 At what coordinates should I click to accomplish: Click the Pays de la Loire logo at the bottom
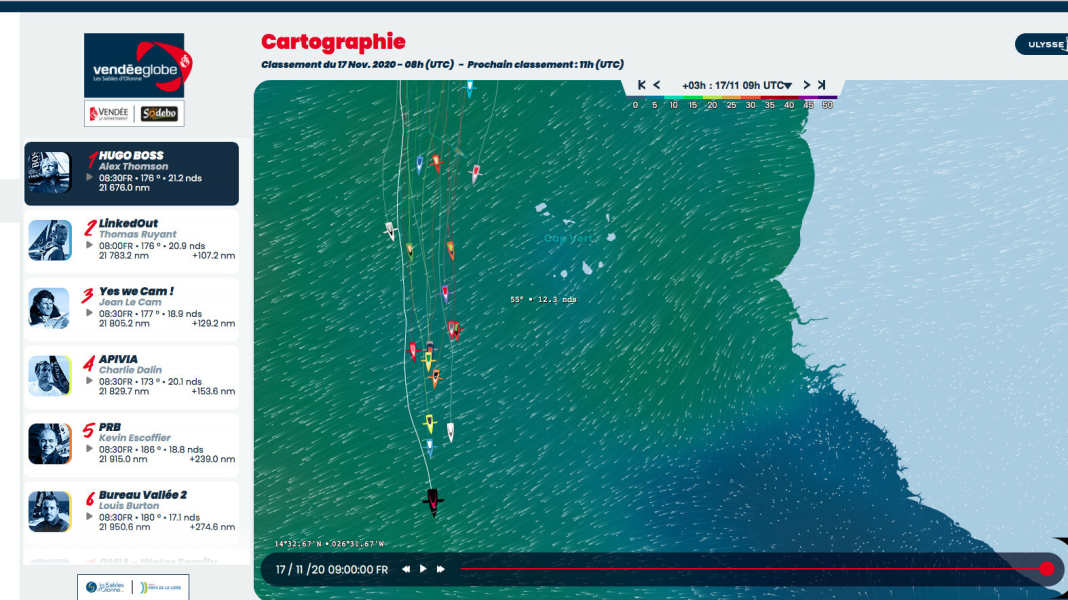(161, 587)
